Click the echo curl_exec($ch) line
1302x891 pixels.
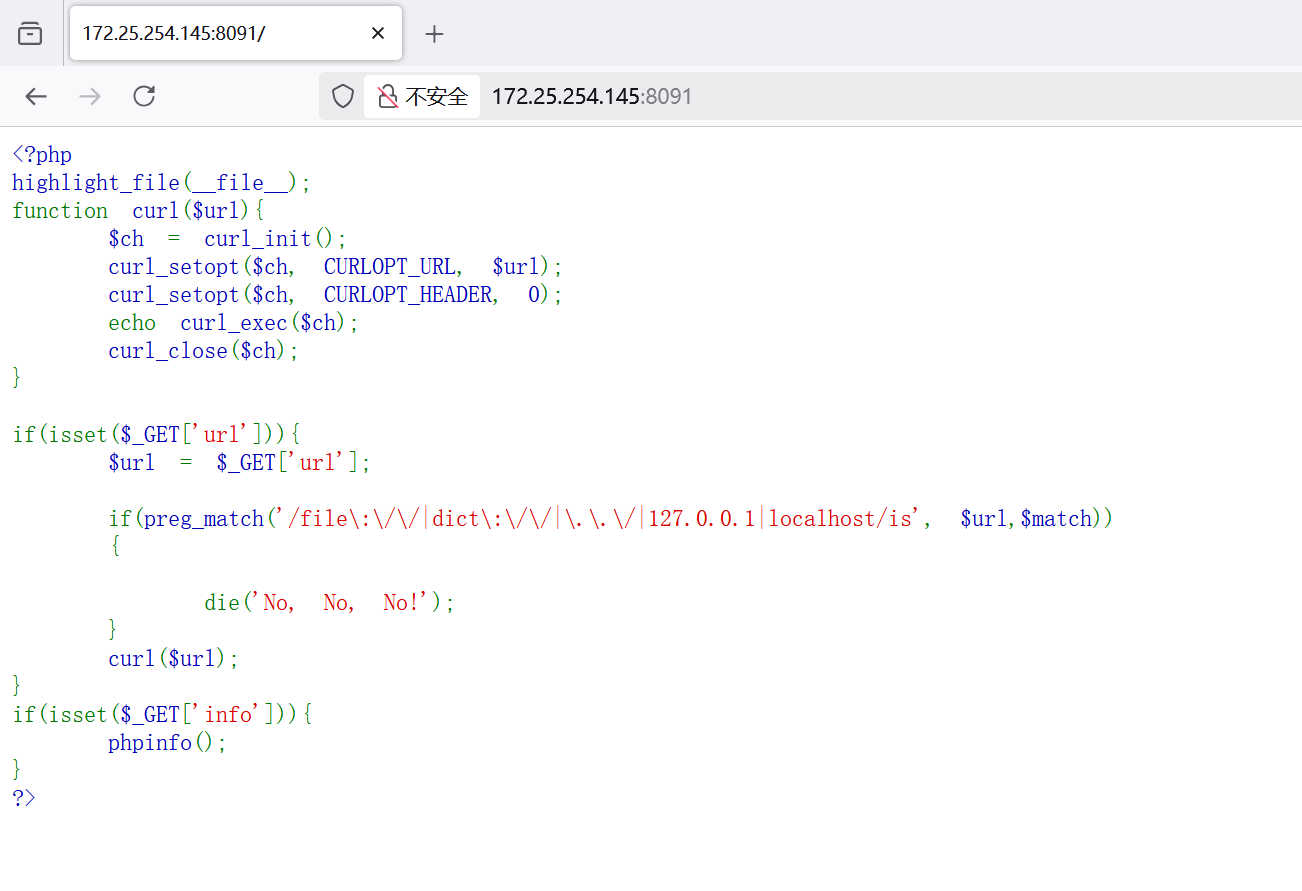click(x=233, y=323)
